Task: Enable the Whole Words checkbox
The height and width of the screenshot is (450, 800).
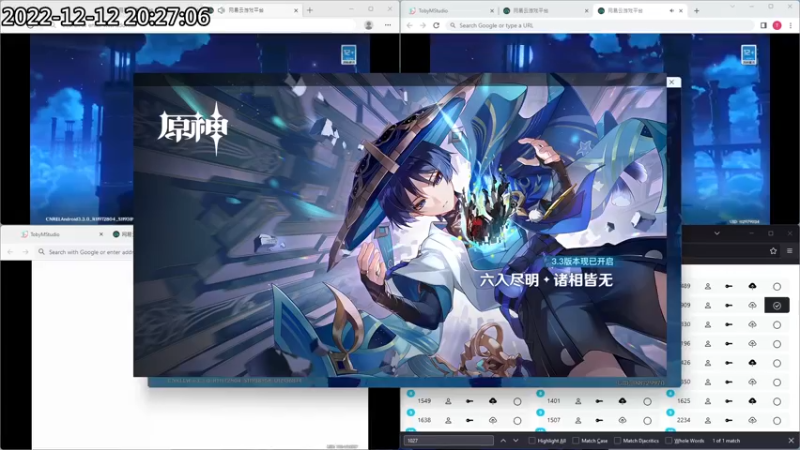Action: point(668,441)
